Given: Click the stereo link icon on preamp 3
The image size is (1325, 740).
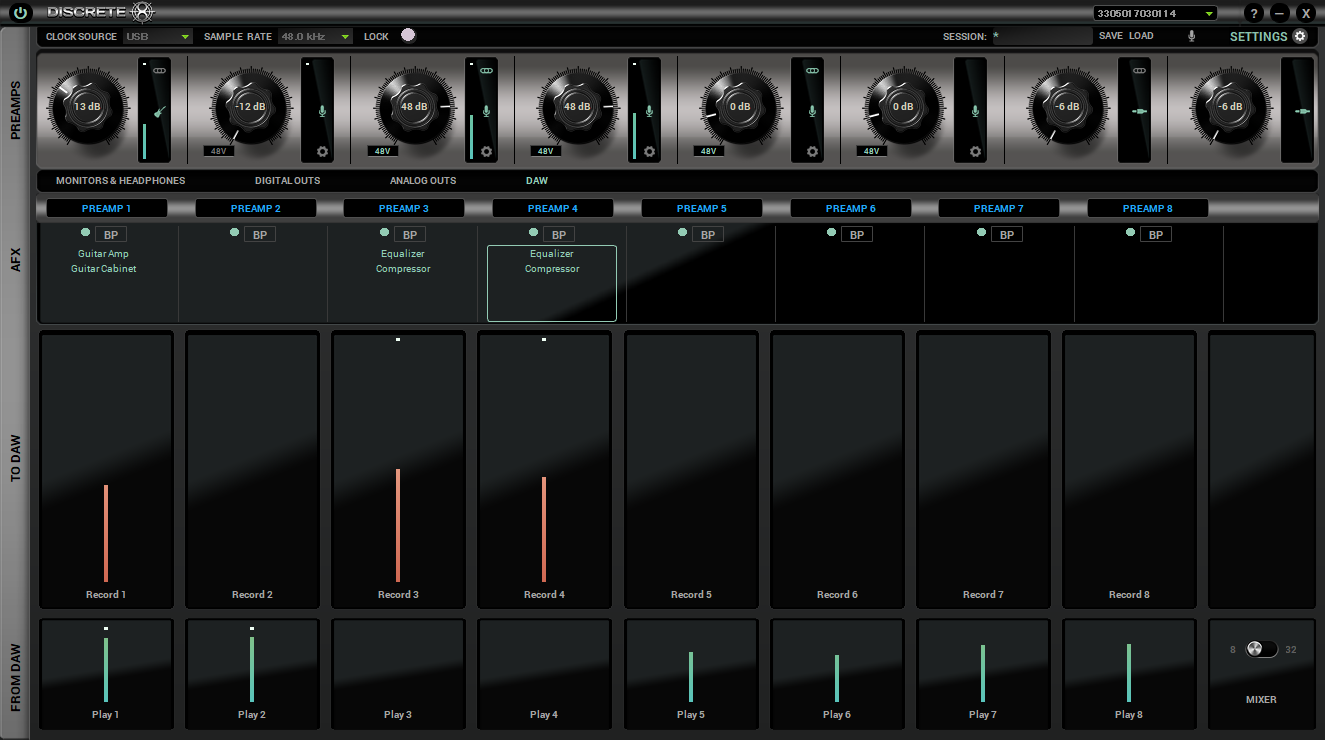Looking at the screenshot, I should click(x=486, y=71).
